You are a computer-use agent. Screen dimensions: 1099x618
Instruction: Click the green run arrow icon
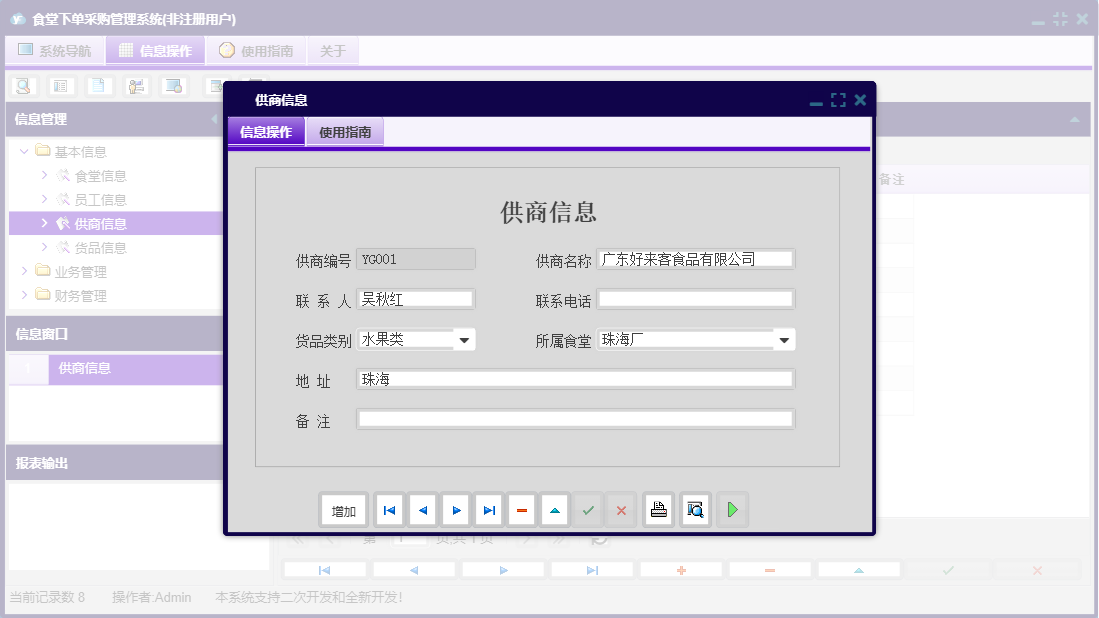tap(732, 509)
